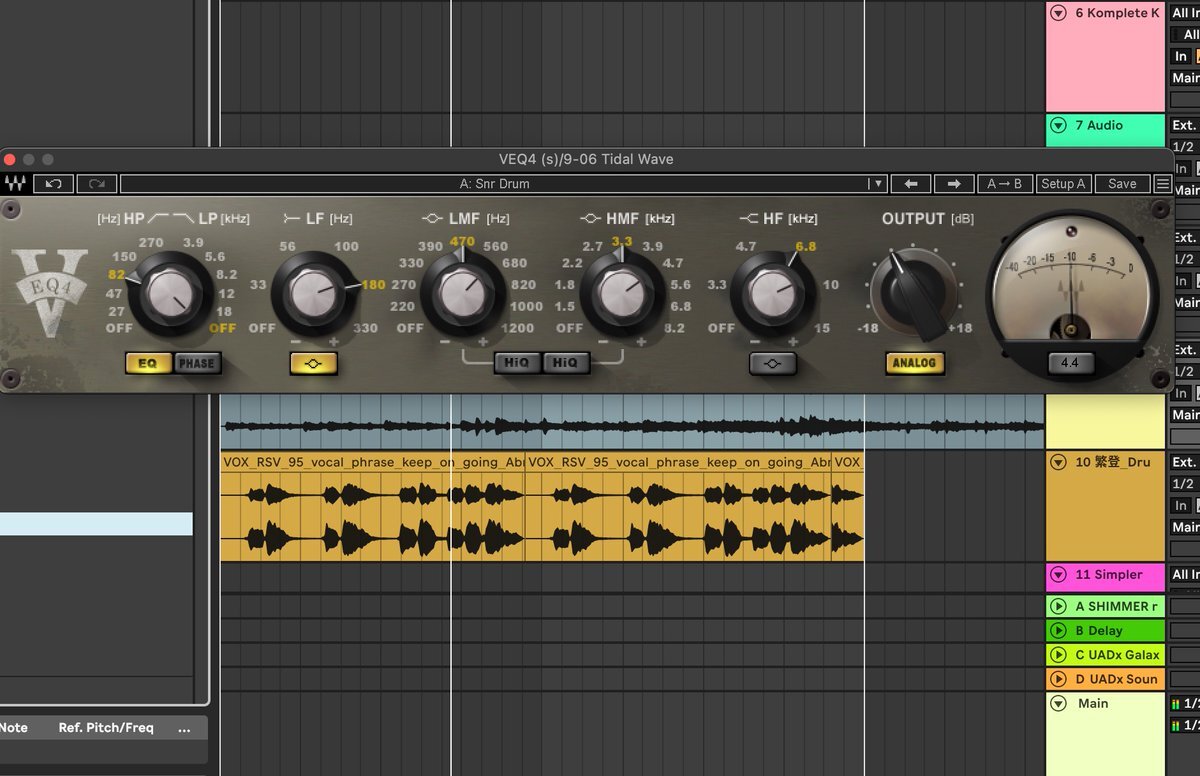1200x776 pixels.
Task: Click the Waves logo icon in plugin toolbar
Action: tap(15, 184)
